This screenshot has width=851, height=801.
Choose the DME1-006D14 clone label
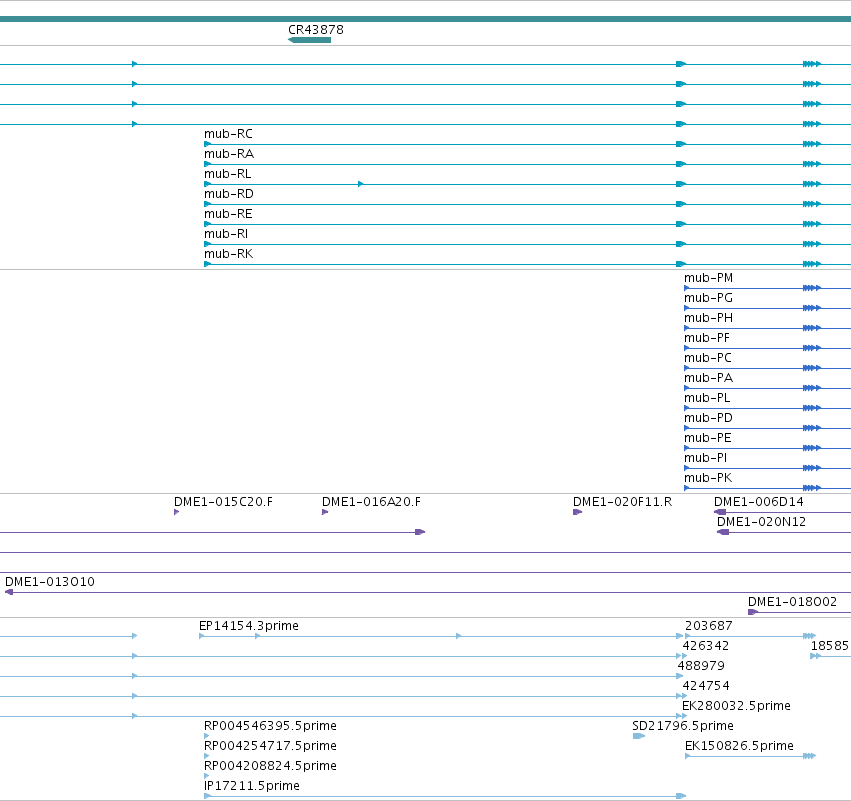pyautogui.click(x=759, y=503)
